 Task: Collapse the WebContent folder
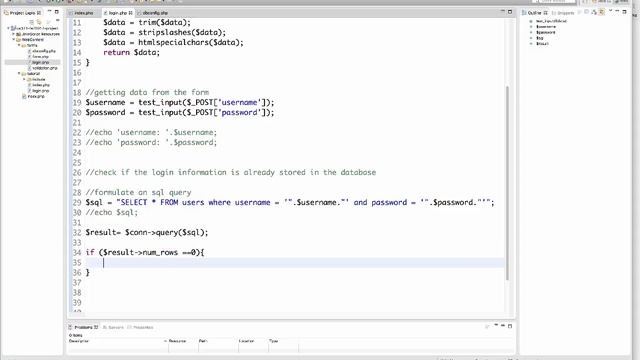[13, 40]
